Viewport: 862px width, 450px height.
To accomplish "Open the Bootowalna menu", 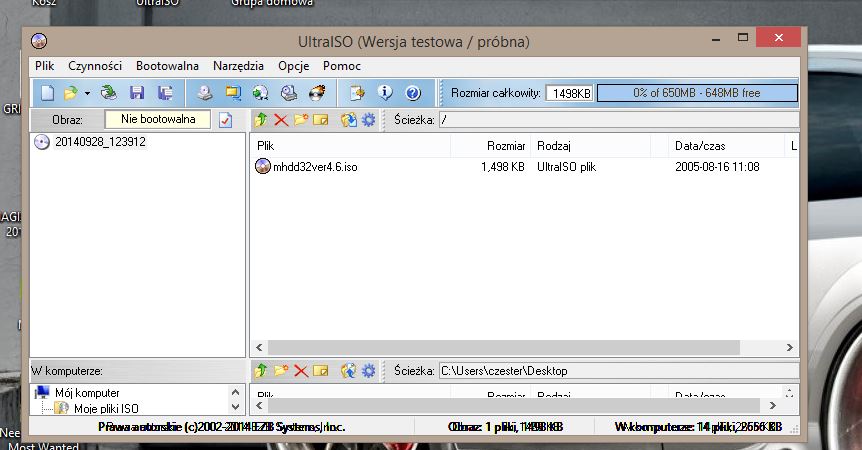I will click(x=167, y=66).
